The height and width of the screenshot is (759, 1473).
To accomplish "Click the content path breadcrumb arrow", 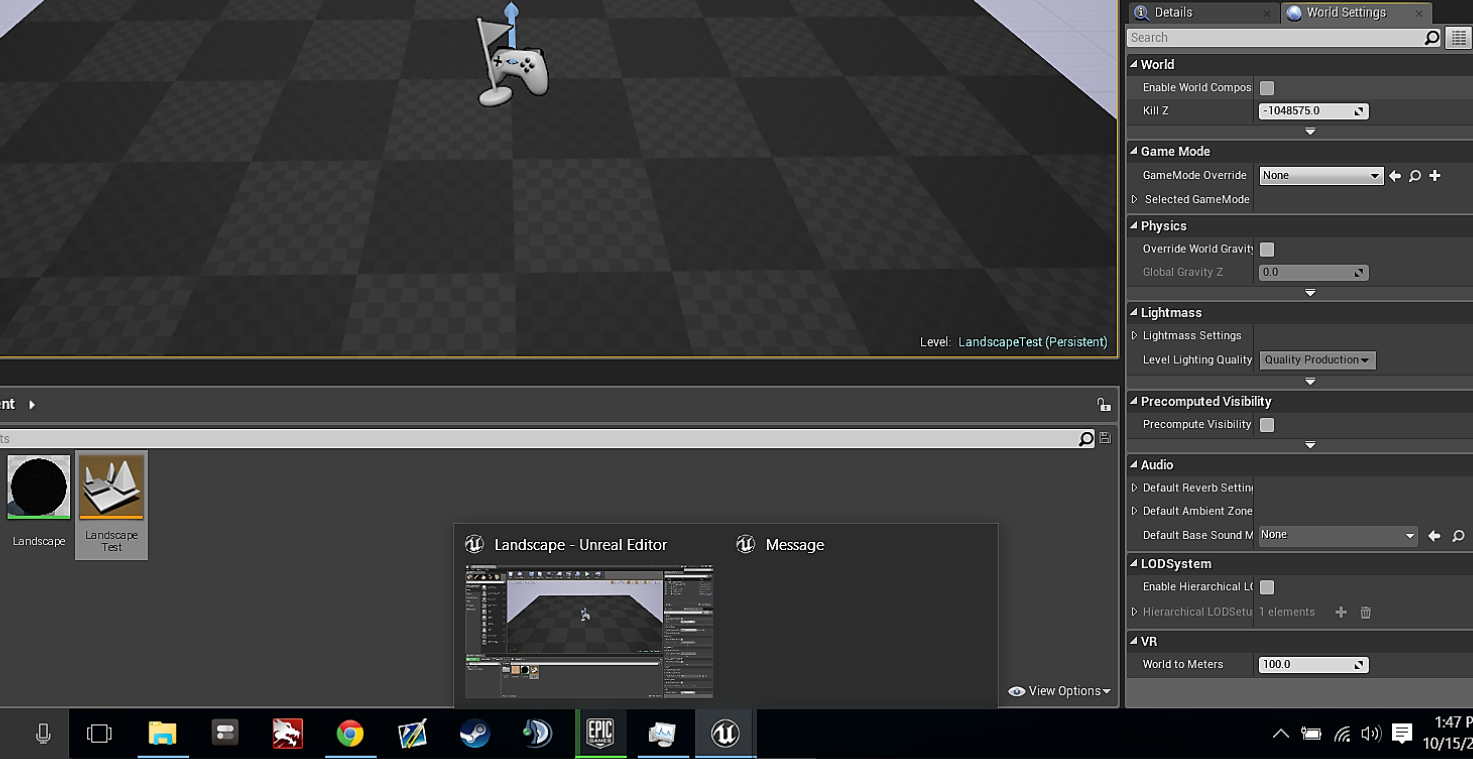I will point(32,405).
